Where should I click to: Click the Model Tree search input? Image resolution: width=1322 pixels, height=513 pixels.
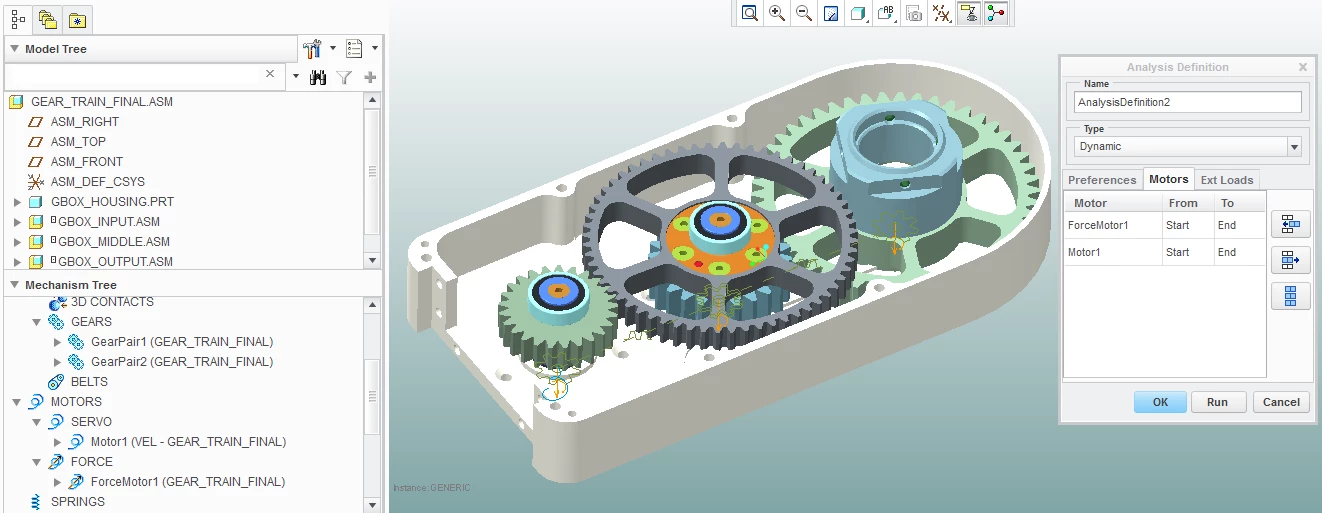click(145, 76)
